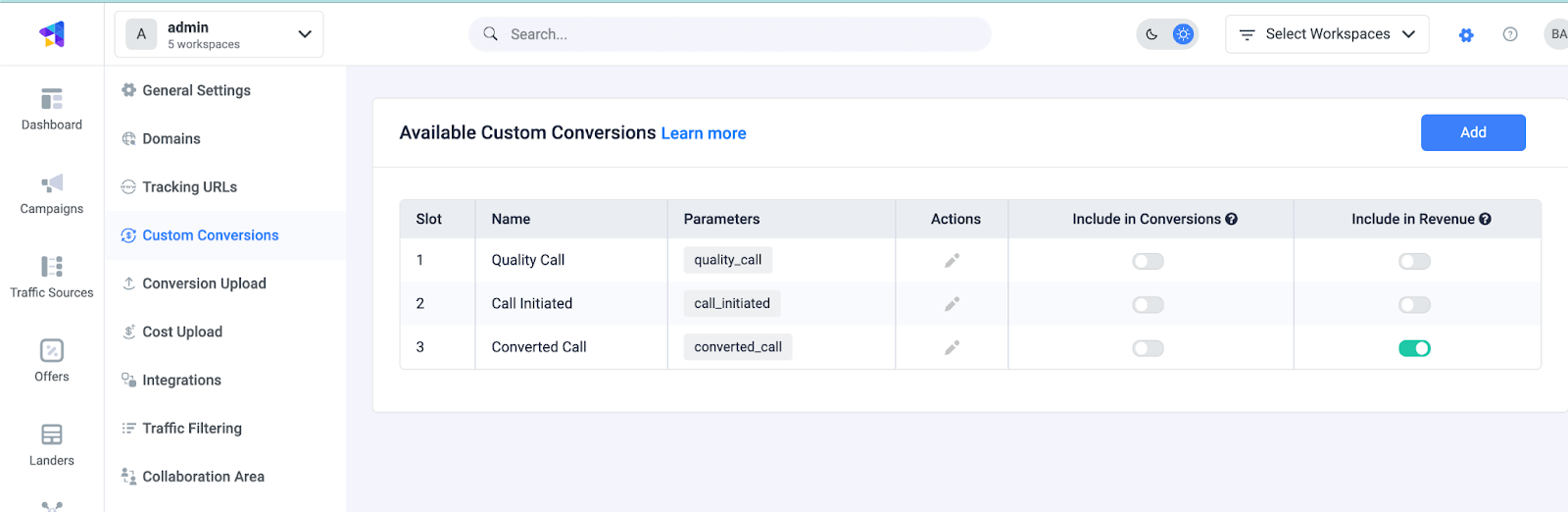
Task: Enable Include in Conversions for Converted Call
Action: point(1148,347)
